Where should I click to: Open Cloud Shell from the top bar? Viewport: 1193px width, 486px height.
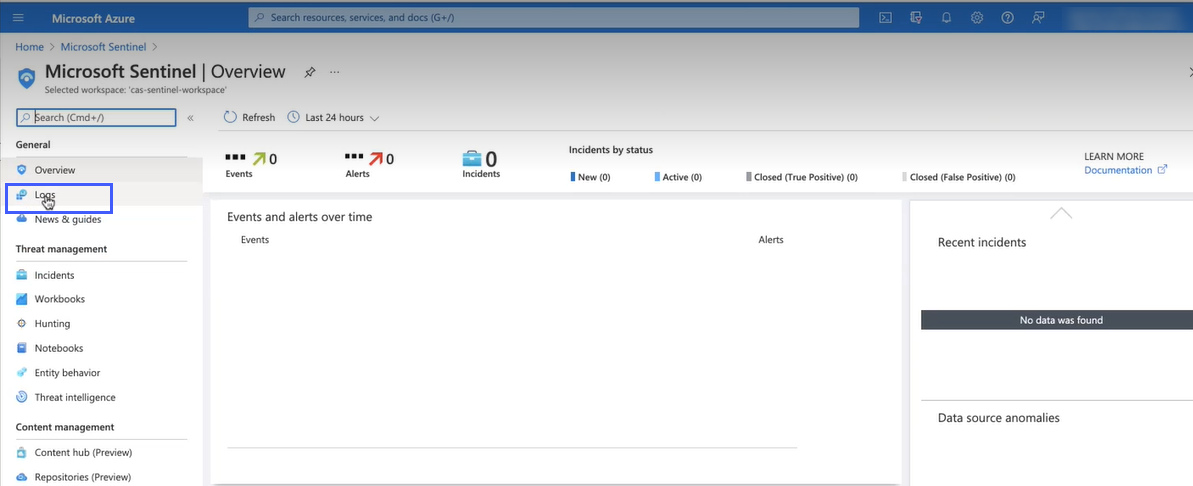pyautogui.click(x=885, y=17)
